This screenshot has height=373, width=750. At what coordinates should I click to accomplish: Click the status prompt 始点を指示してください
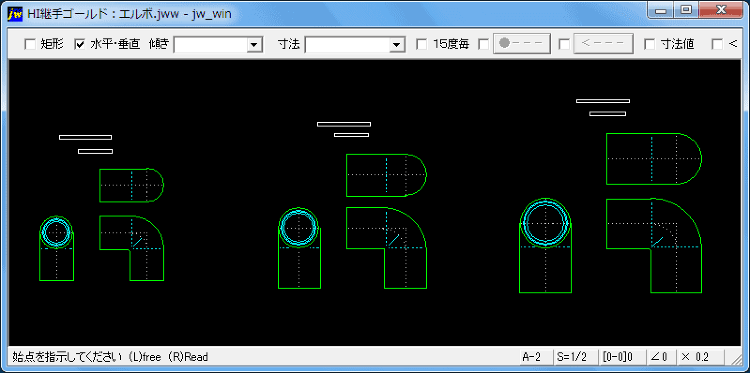pyautogui.click(x=68, y=357)
